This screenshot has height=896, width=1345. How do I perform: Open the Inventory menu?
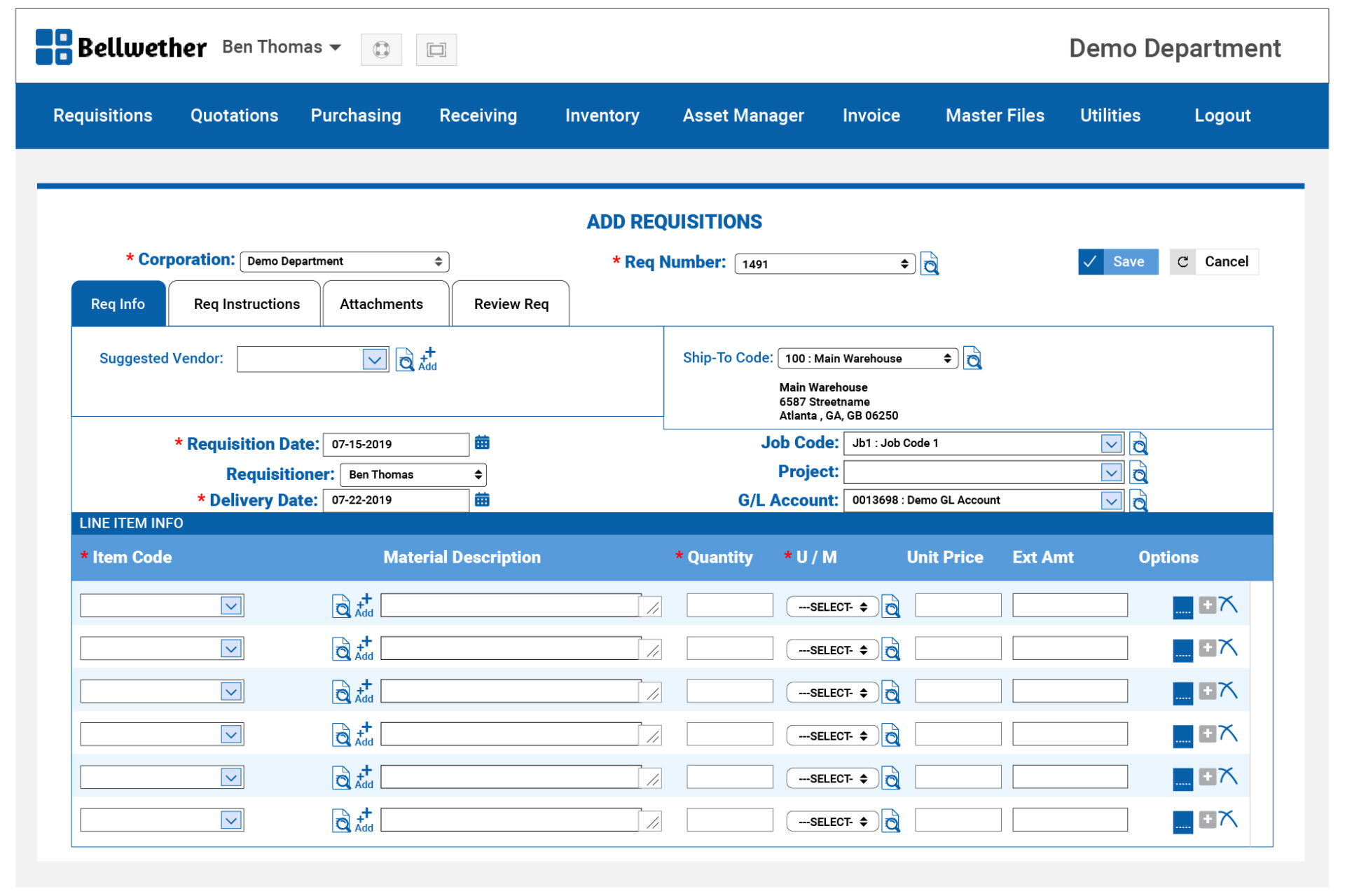pyautogui.click(x=602, y=116)
